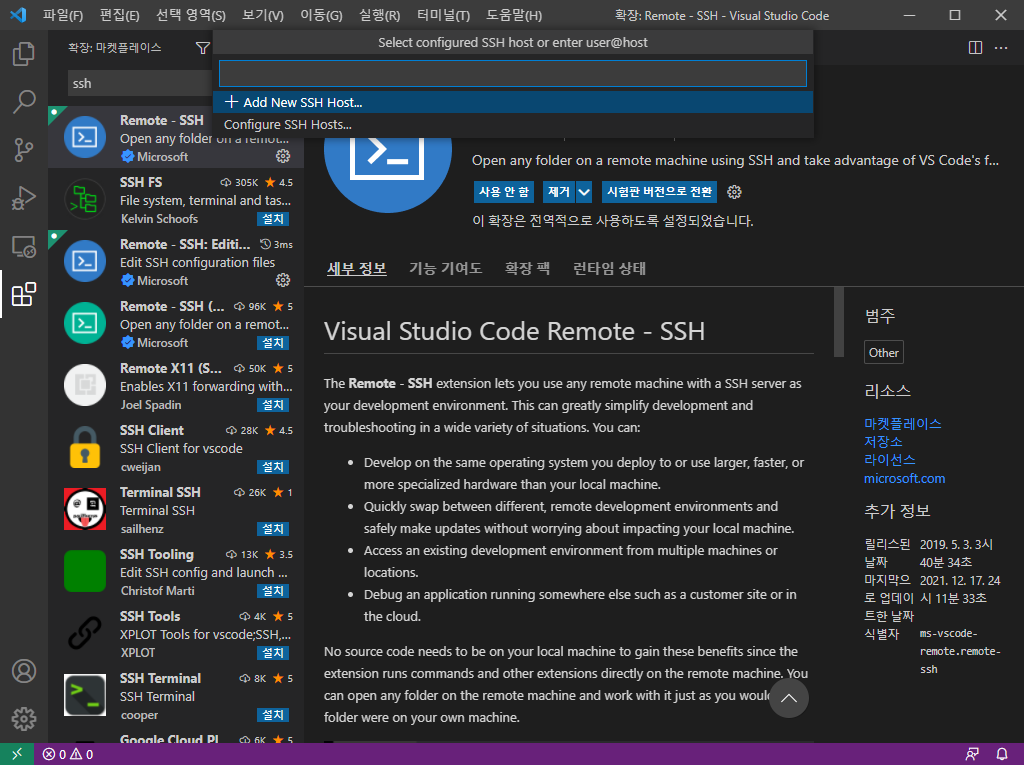Open the 보기(V) menu
This screenshot has height=765, width=1024.
pos(263,15)
